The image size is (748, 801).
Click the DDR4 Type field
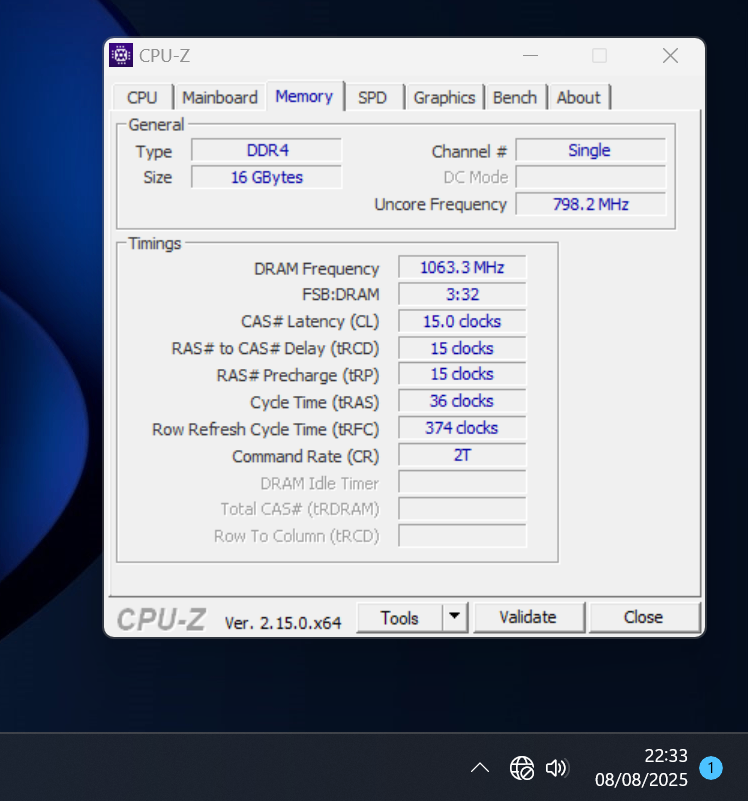tap(267, 150)
